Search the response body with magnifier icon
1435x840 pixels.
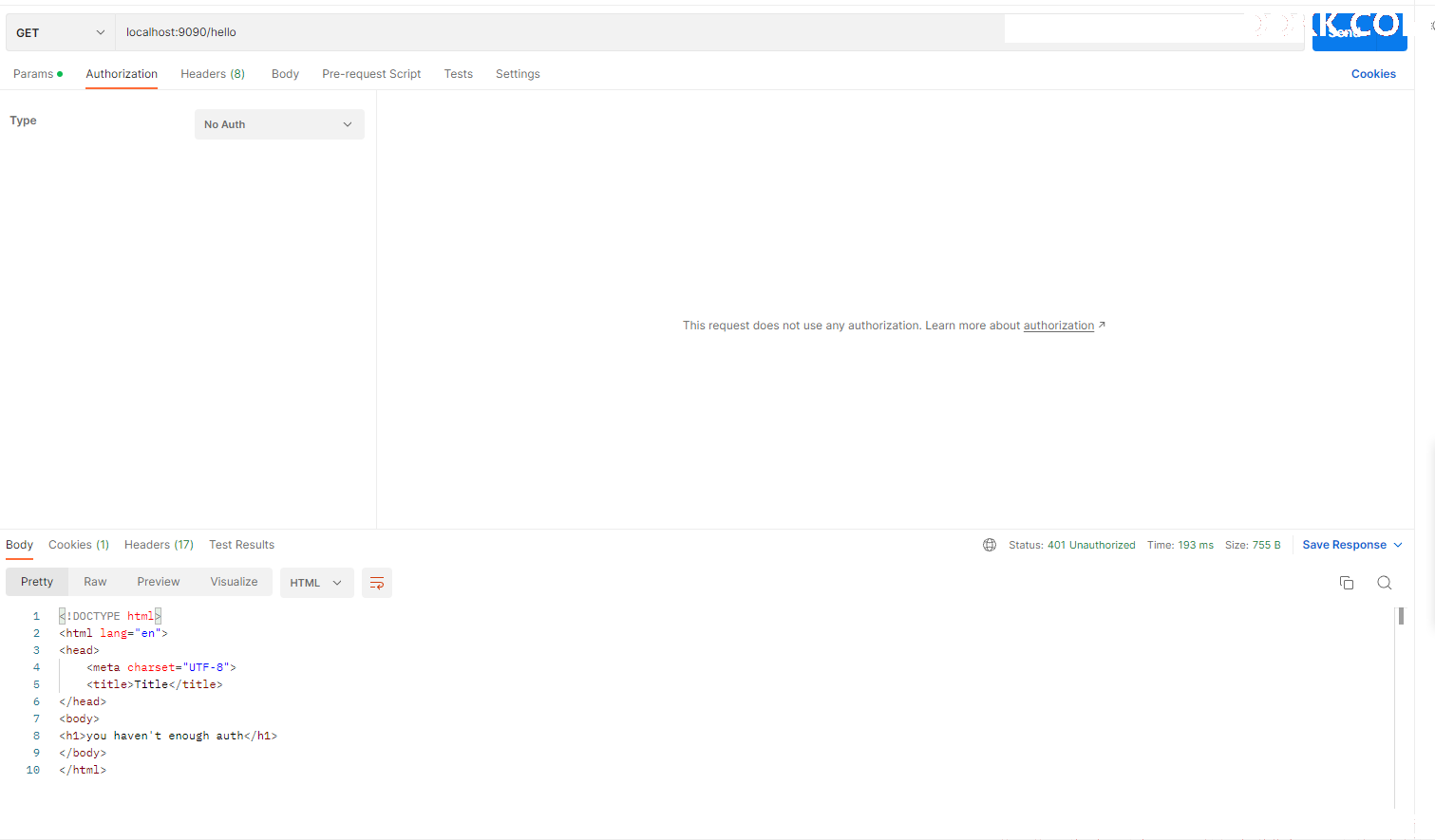tap(1385, 583)
